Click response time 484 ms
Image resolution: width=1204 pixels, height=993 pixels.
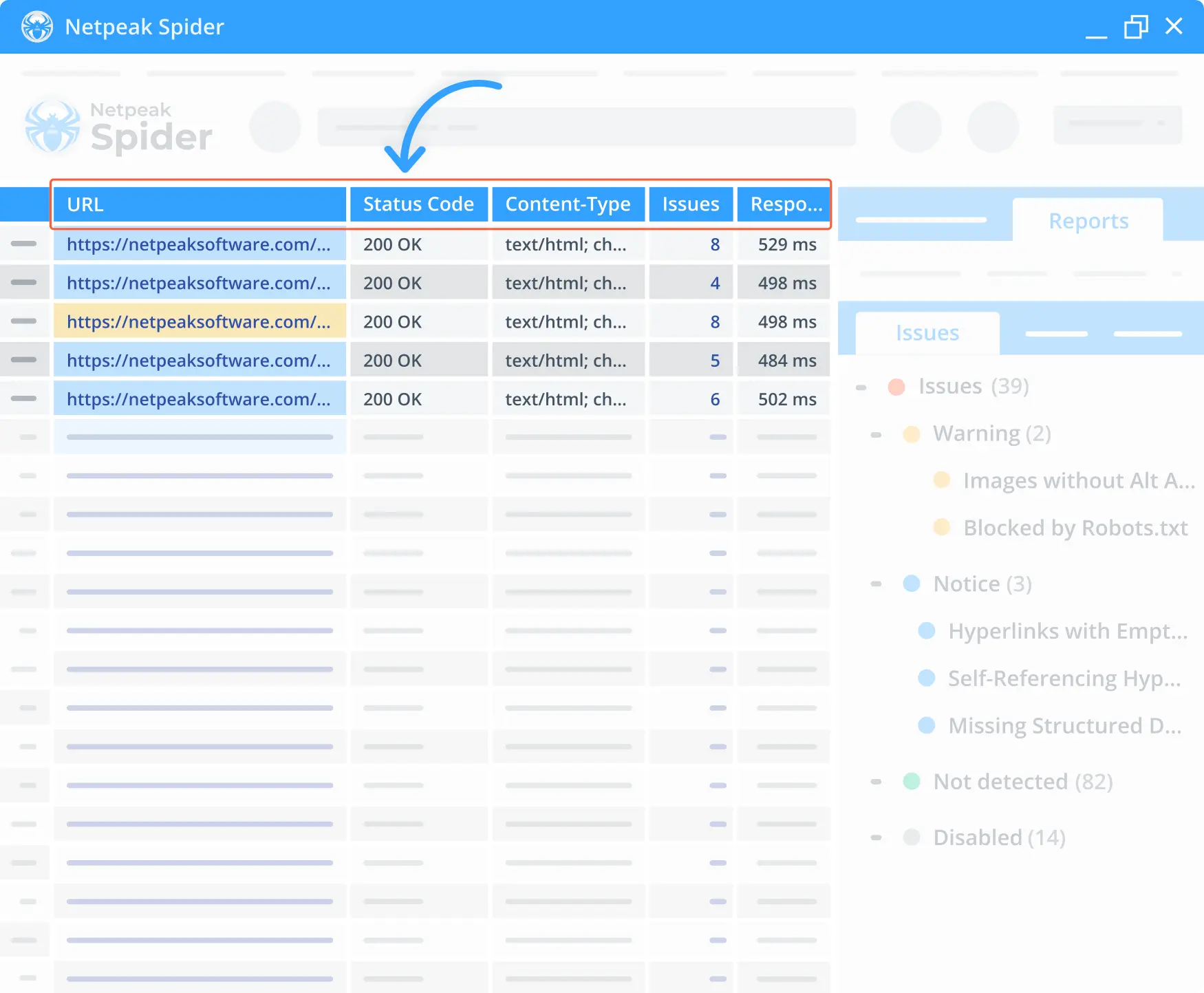(x=787, y=361)
